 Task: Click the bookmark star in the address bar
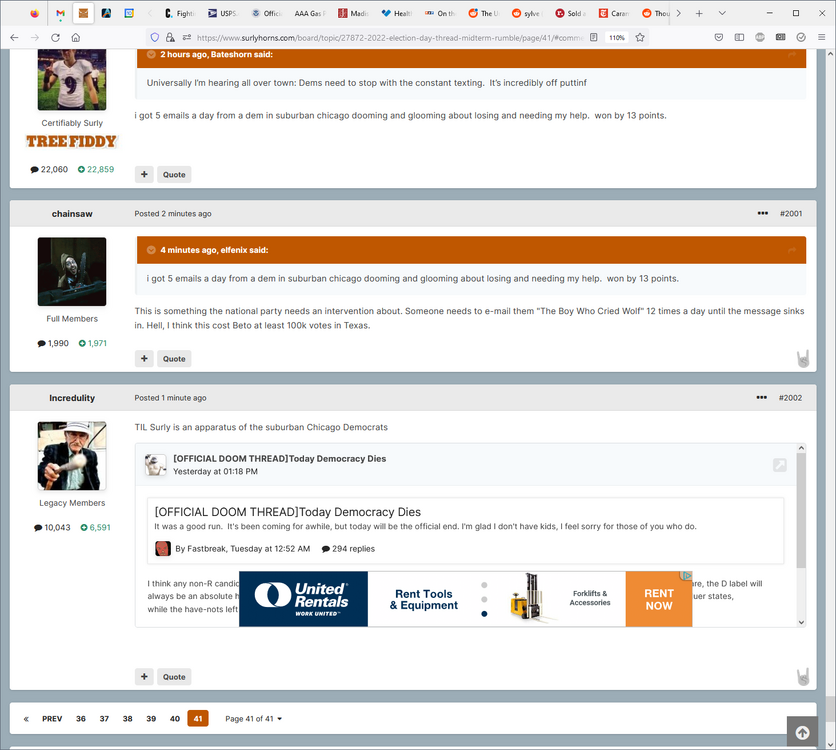[x=639, y=36]
